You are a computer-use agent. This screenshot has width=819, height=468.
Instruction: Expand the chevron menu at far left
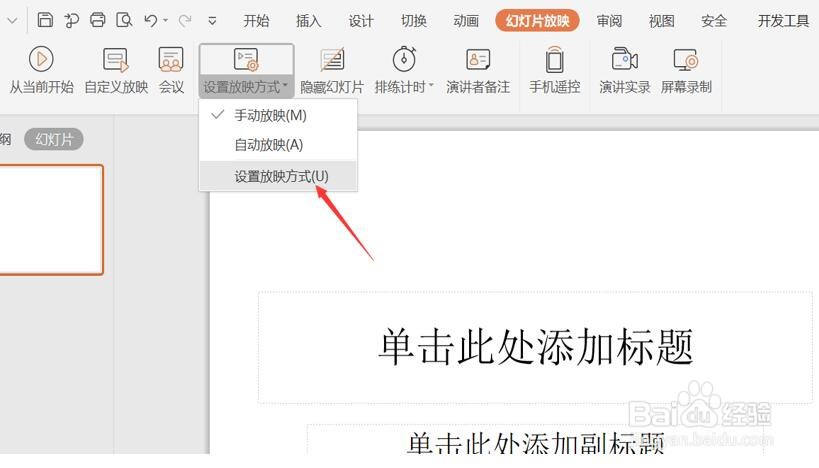(x=12, y=21)
